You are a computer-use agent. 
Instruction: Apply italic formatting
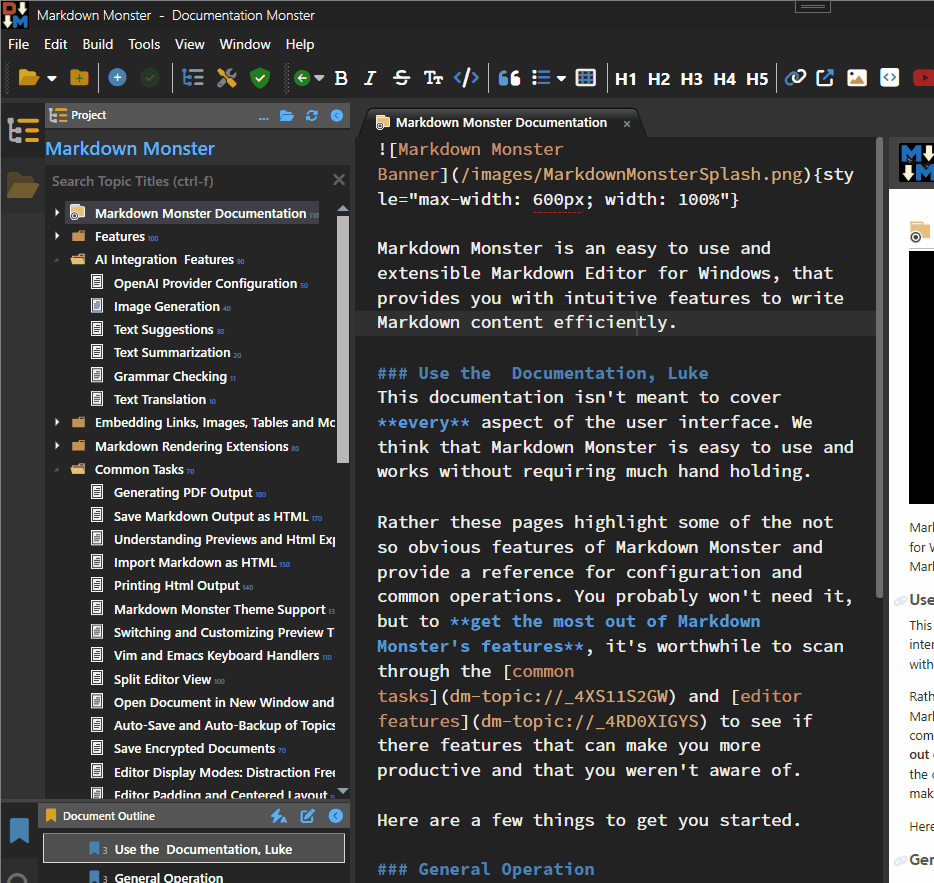point(370,78)
